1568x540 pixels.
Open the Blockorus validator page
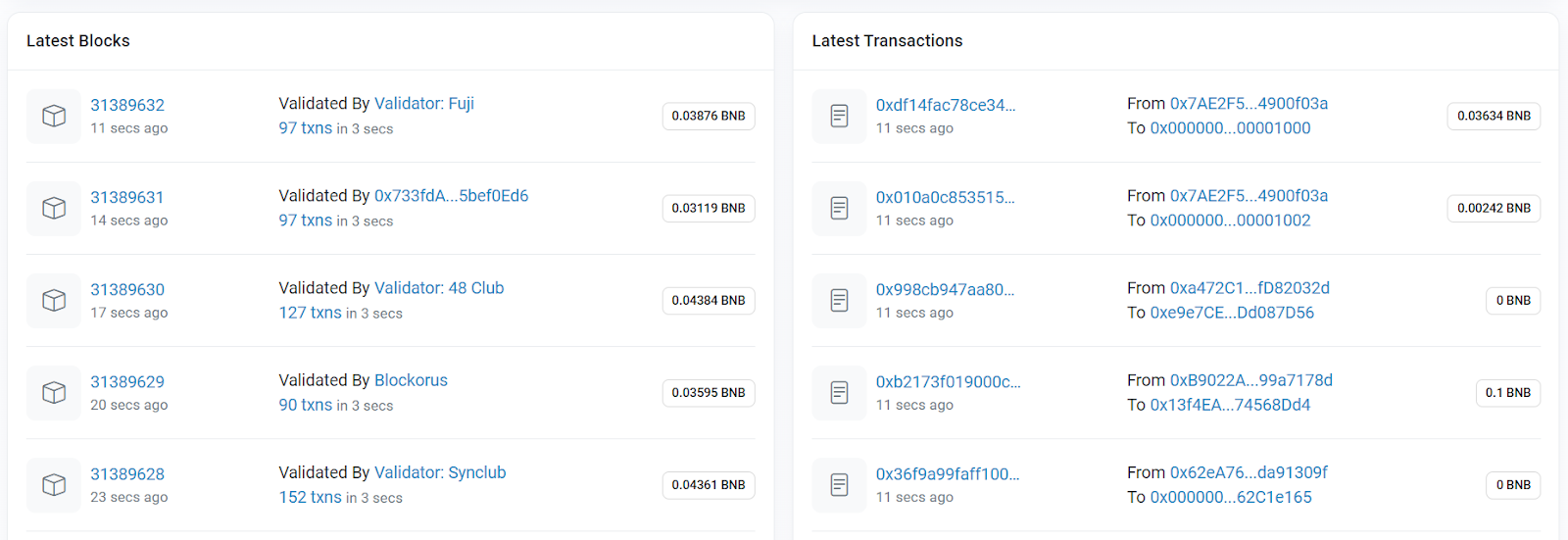(x=411, y=380)
